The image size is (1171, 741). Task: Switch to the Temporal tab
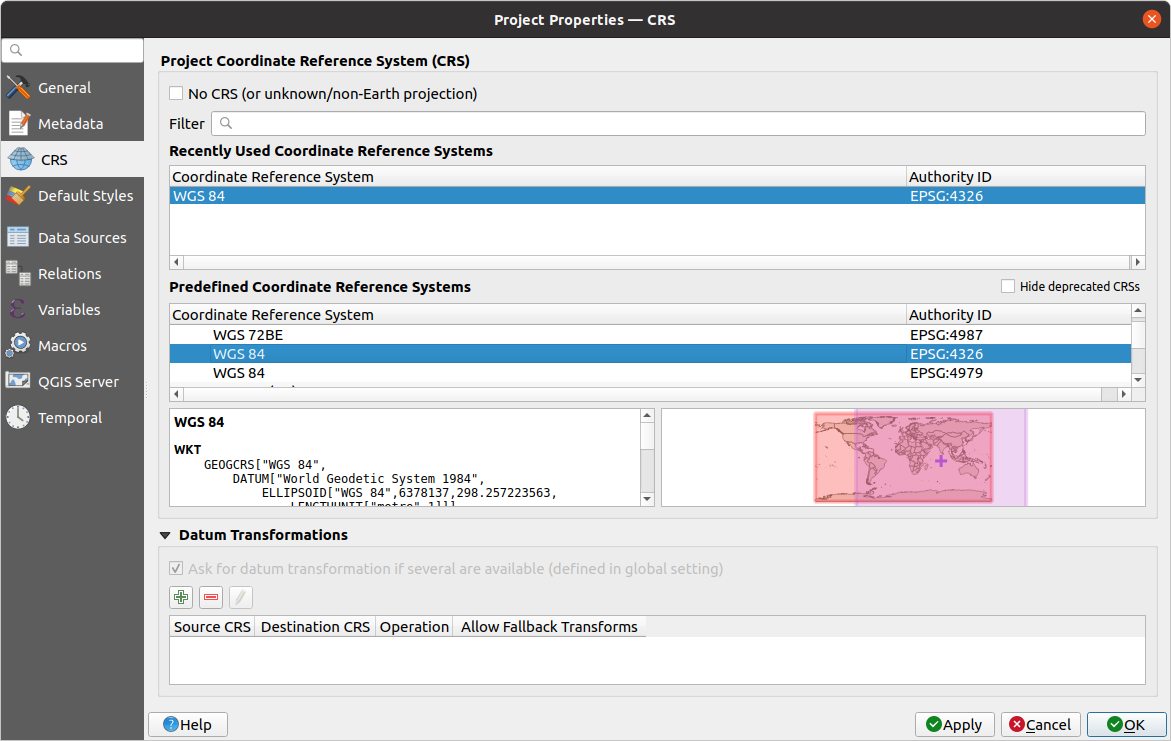(x=70, y=418)
